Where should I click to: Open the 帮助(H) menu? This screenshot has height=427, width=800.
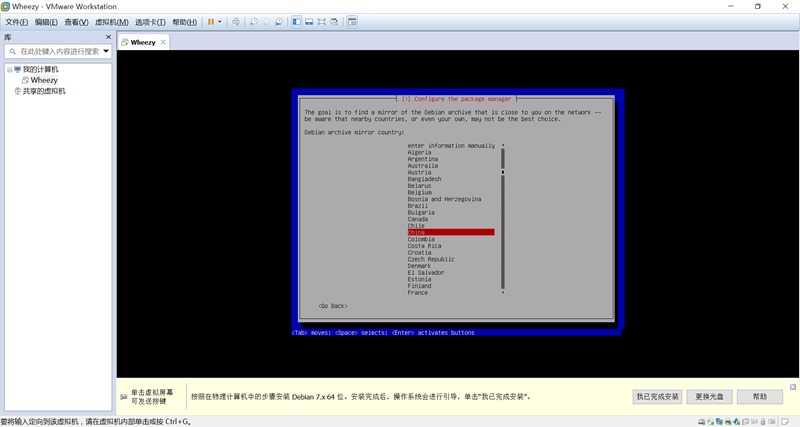pos(184,22)
